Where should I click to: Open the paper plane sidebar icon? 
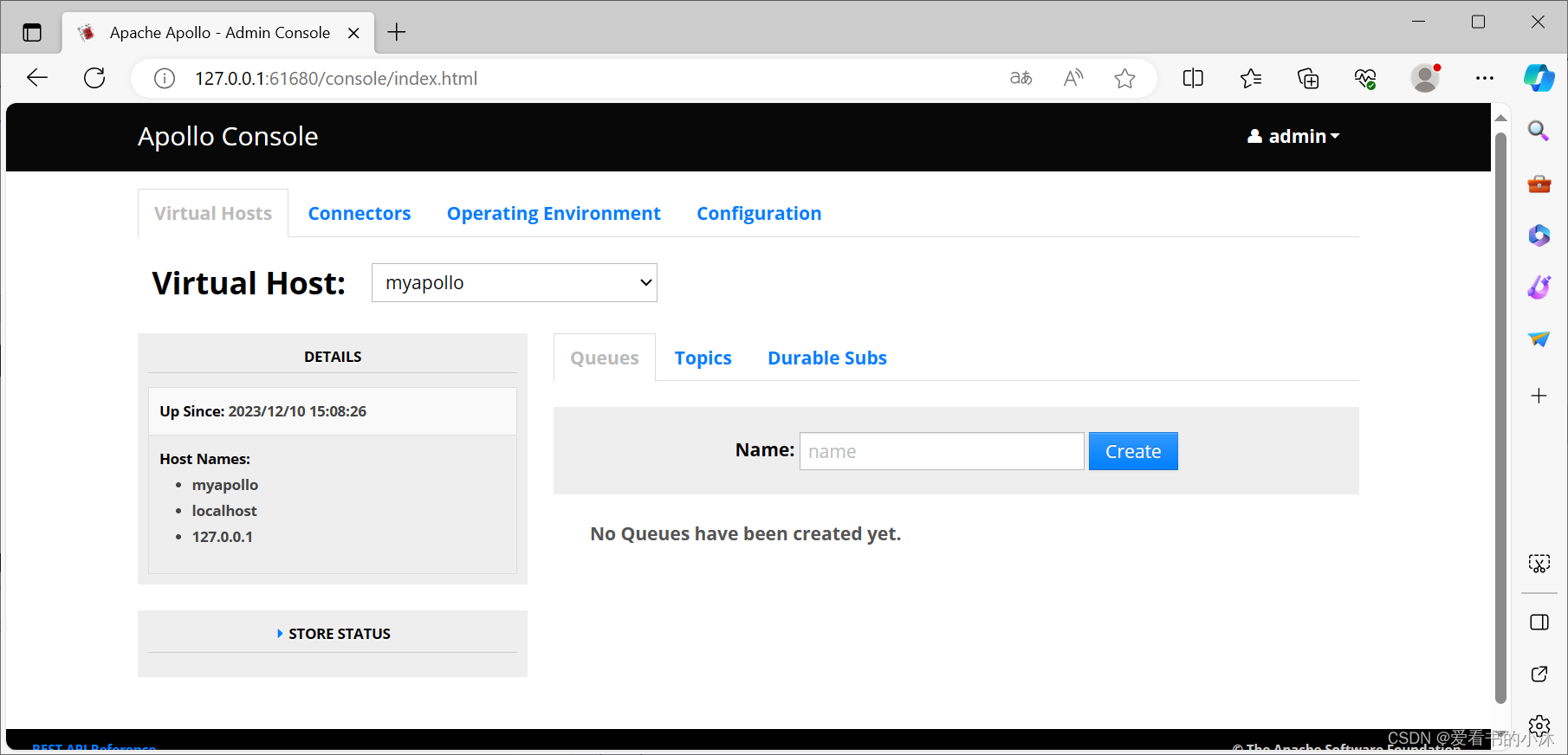tap(1539, 339)
